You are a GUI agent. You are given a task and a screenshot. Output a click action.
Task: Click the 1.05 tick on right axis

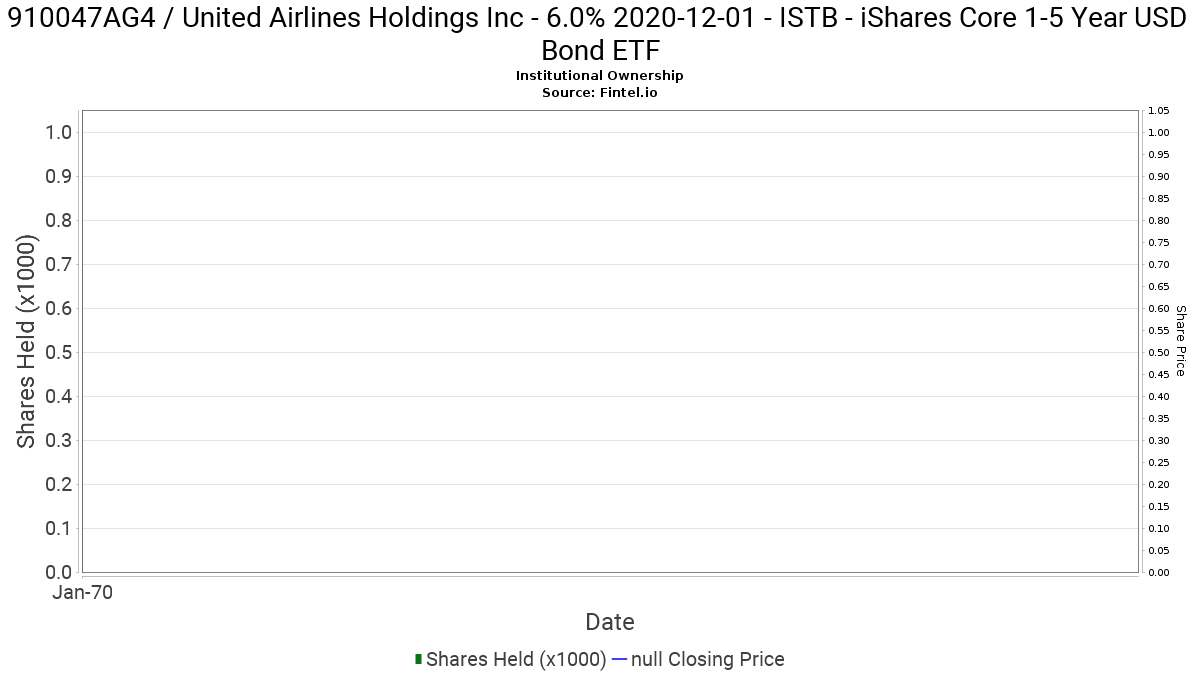pyautogui.click(x=1159, y=111)
